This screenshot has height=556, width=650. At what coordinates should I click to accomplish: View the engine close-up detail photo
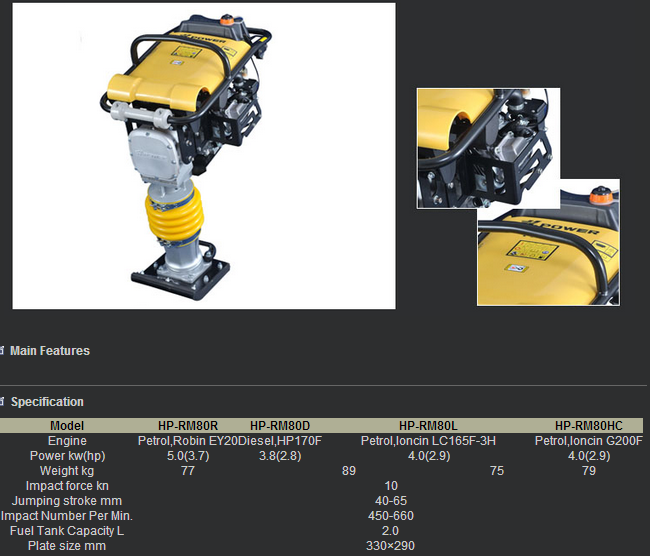pos(488,148)
